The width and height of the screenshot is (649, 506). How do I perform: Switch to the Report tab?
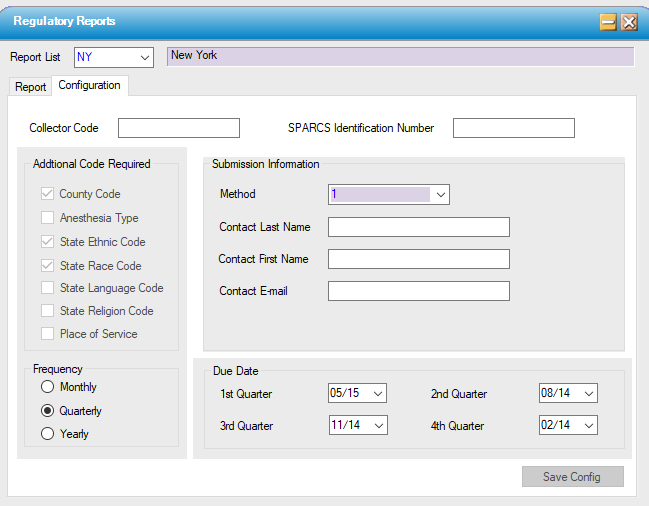click(x=30, y=87)
